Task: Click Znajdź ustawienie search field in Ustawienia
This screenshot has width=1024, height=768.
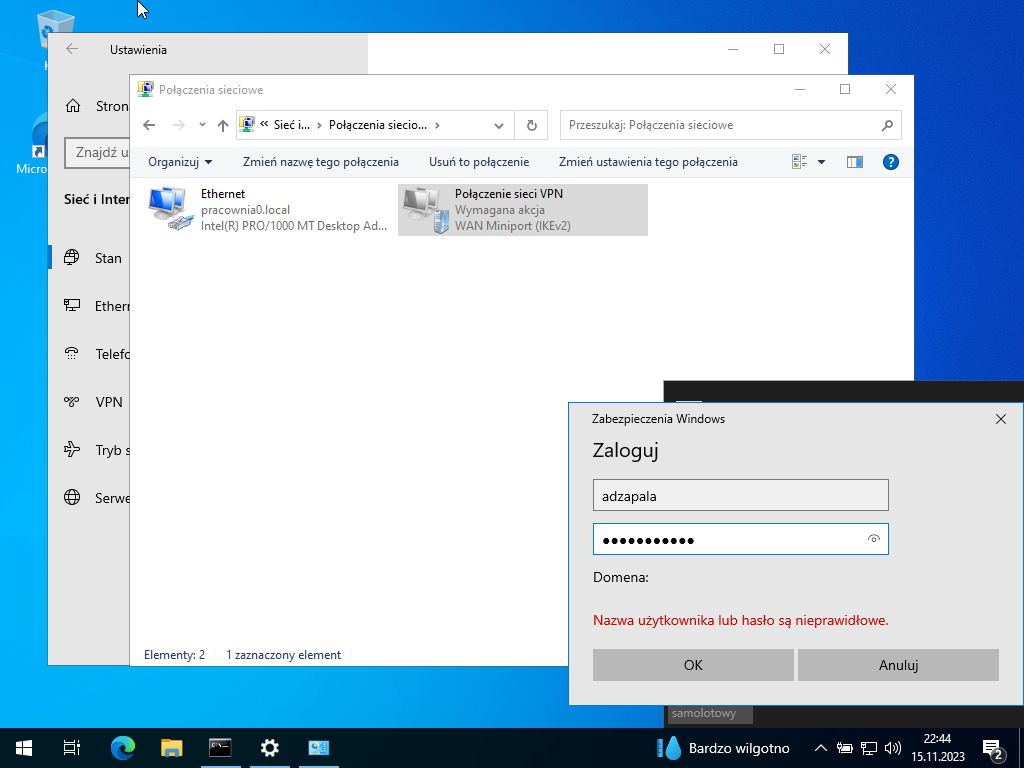Action: [x=97, y=152]
